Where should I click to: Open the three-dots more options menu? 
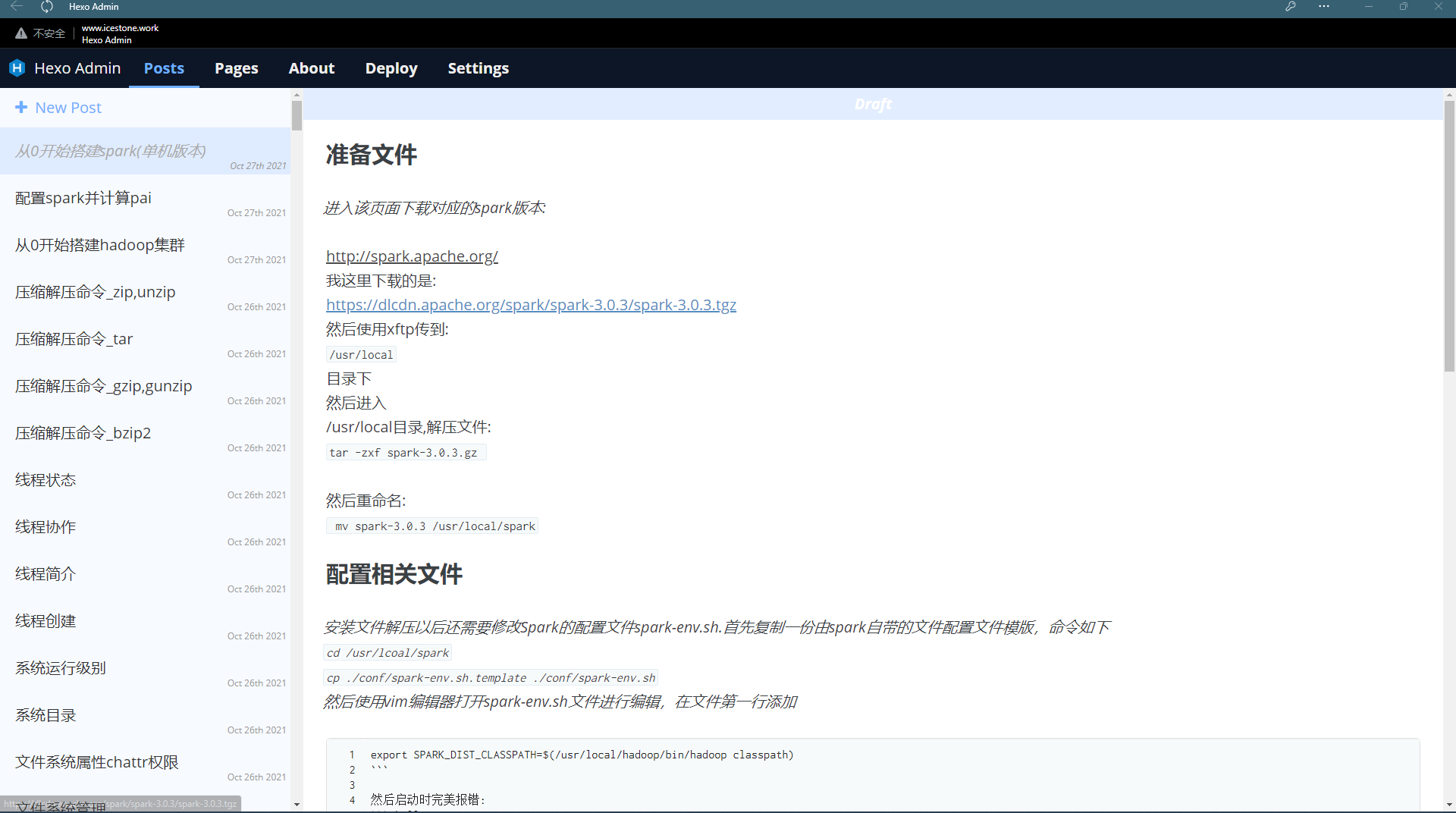1324,7
